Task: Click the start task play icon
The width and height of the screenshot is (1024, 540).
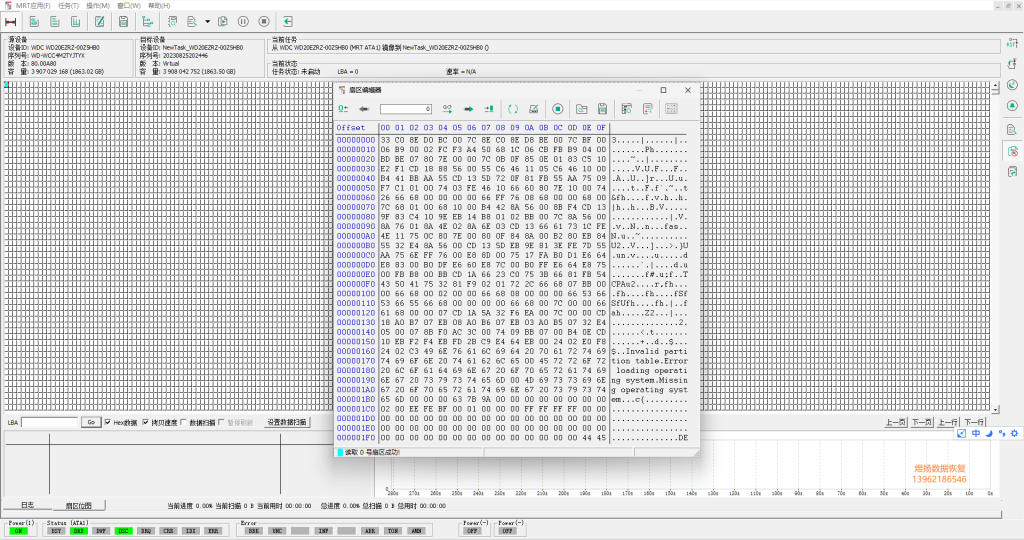Action: point(223,22)
